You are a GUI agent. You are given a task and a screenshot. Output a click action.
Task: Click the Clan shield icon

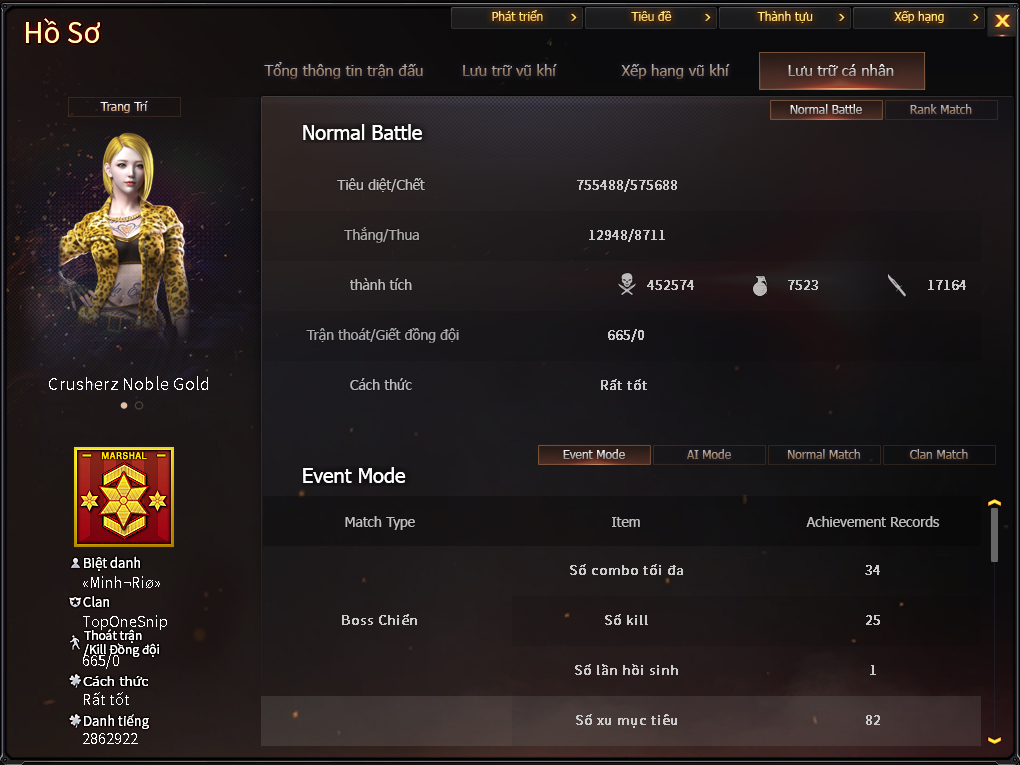coord(75,602)
